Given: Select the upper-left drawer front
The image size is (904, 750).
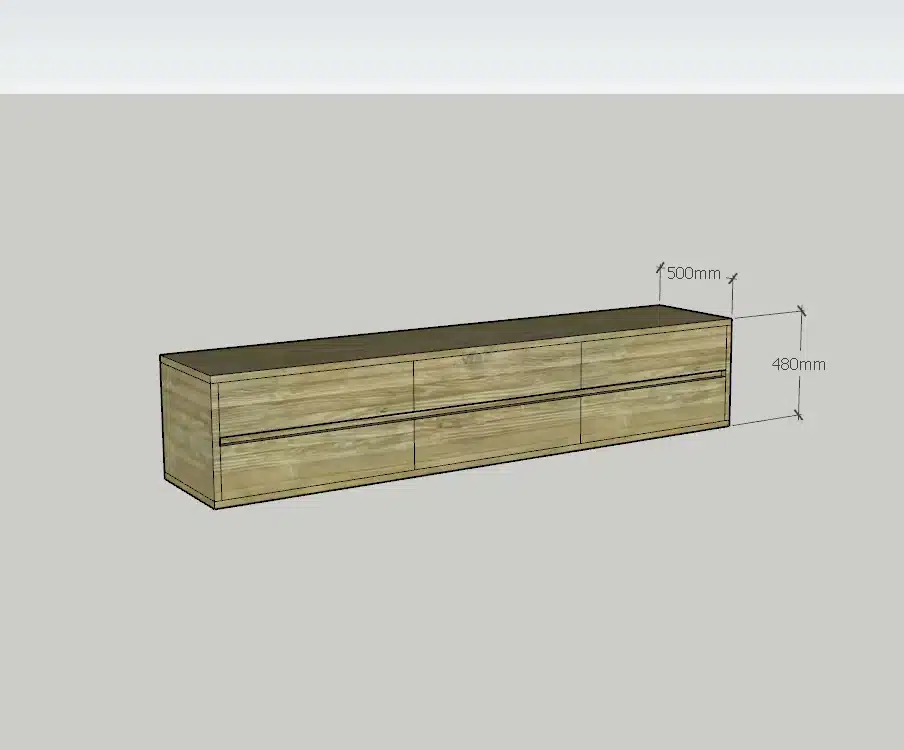Looking at the screenshot, I should [x=315, y=395].
